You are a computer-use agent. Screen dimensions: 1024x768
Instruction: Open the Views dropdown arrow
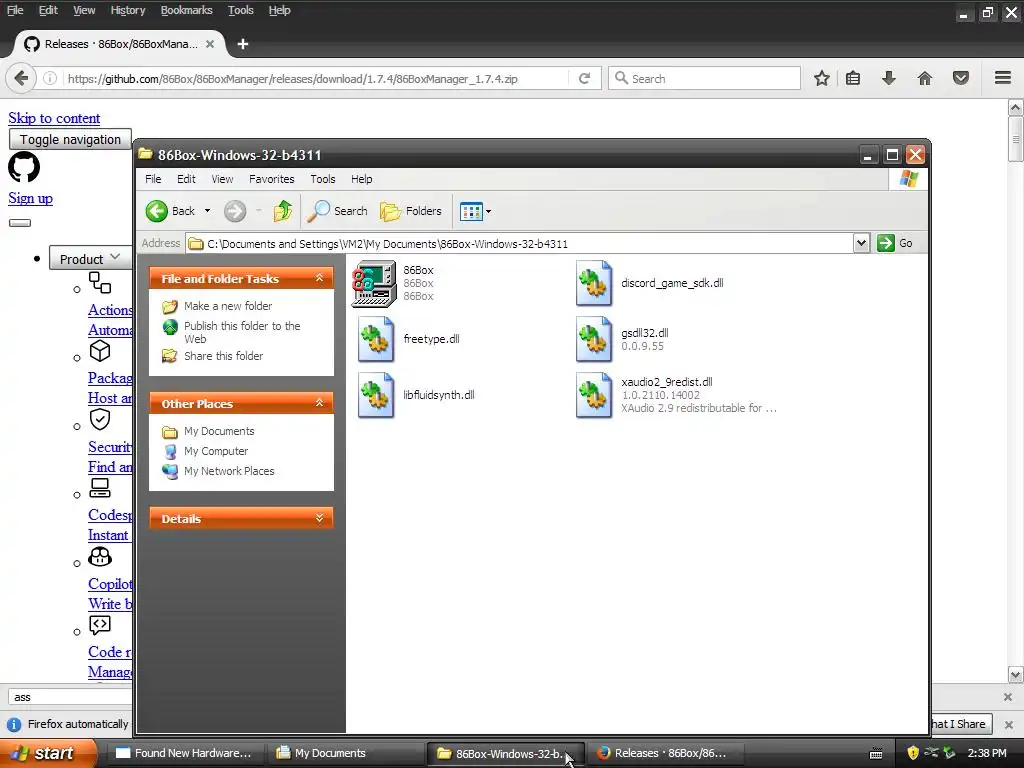tap(488, 211)
